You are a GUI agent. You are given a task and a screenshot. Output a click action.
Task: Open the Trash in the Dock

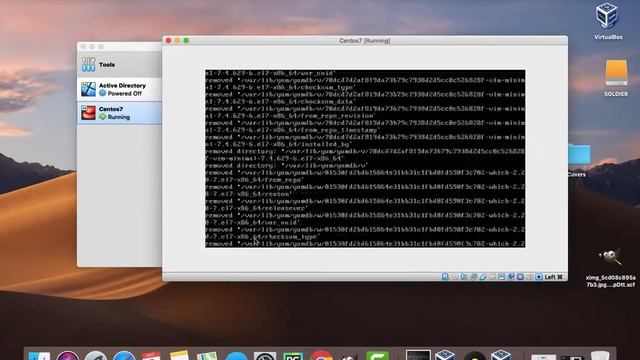click(600, 356)
